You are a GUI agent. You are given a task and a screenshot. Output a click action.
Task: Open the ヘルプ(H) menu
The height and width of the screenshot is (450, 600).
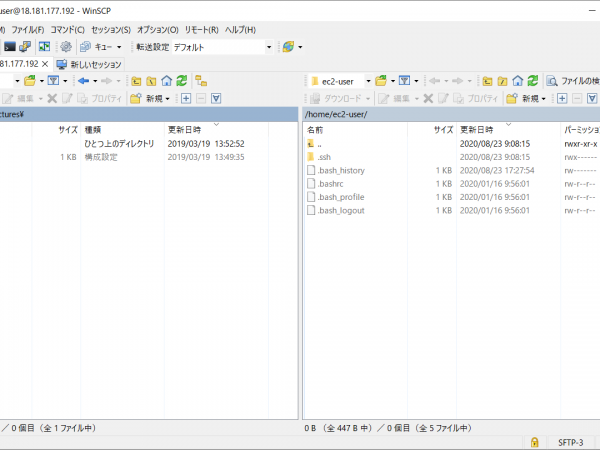coord(240,30)
